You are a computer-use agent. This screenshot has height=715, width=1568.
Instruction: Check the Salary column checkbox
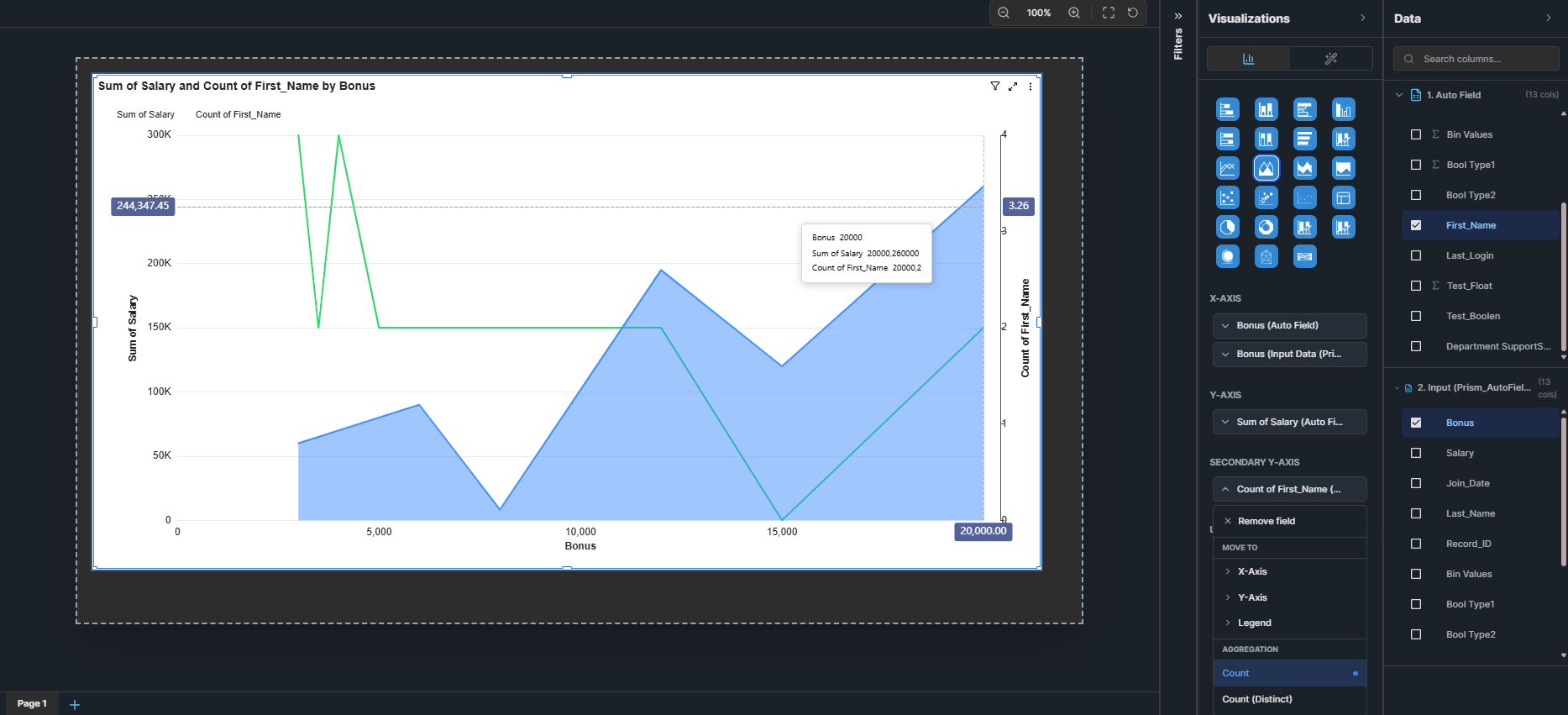tap(1416, 453)
